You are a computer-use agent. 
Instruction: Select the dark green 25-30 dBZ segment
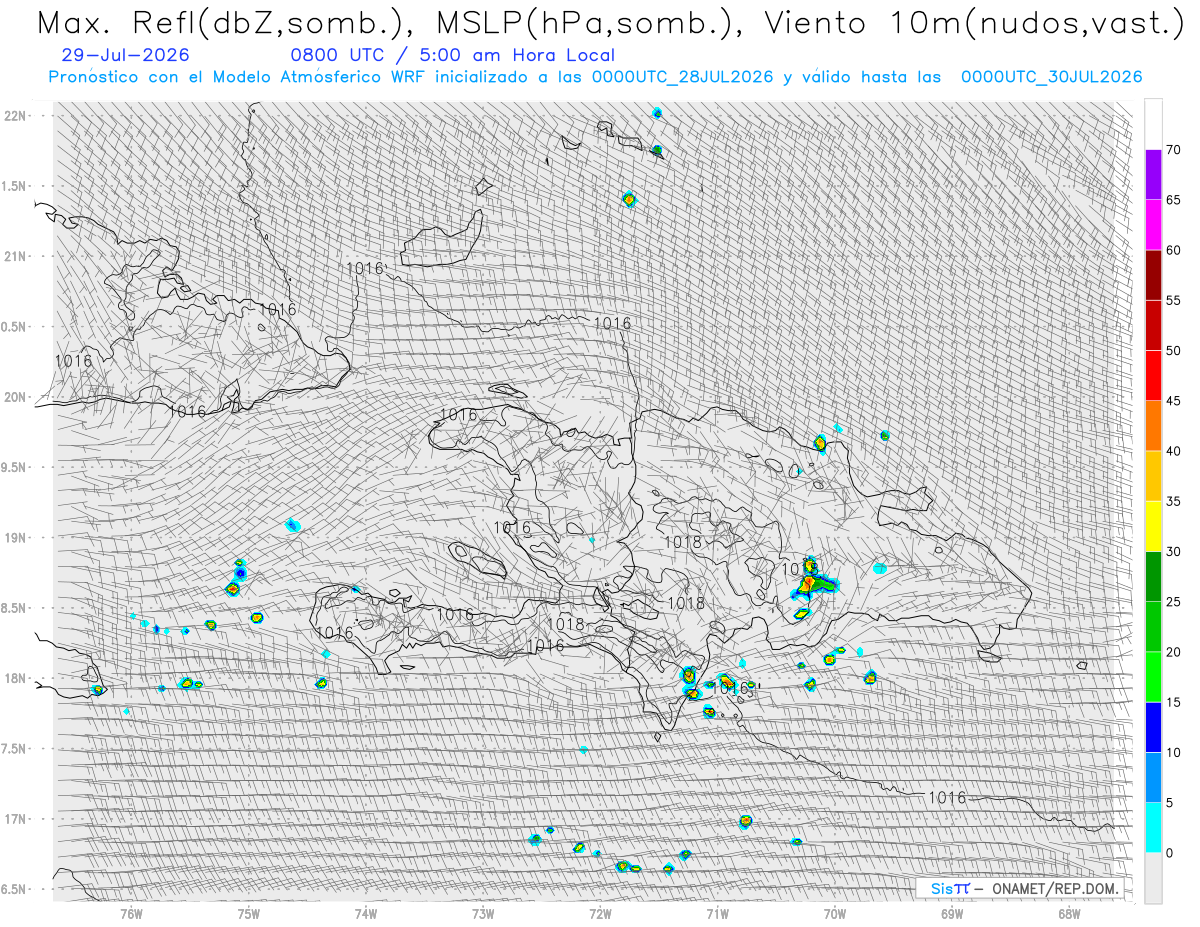pyautogui.click(x=1153, y=576)
